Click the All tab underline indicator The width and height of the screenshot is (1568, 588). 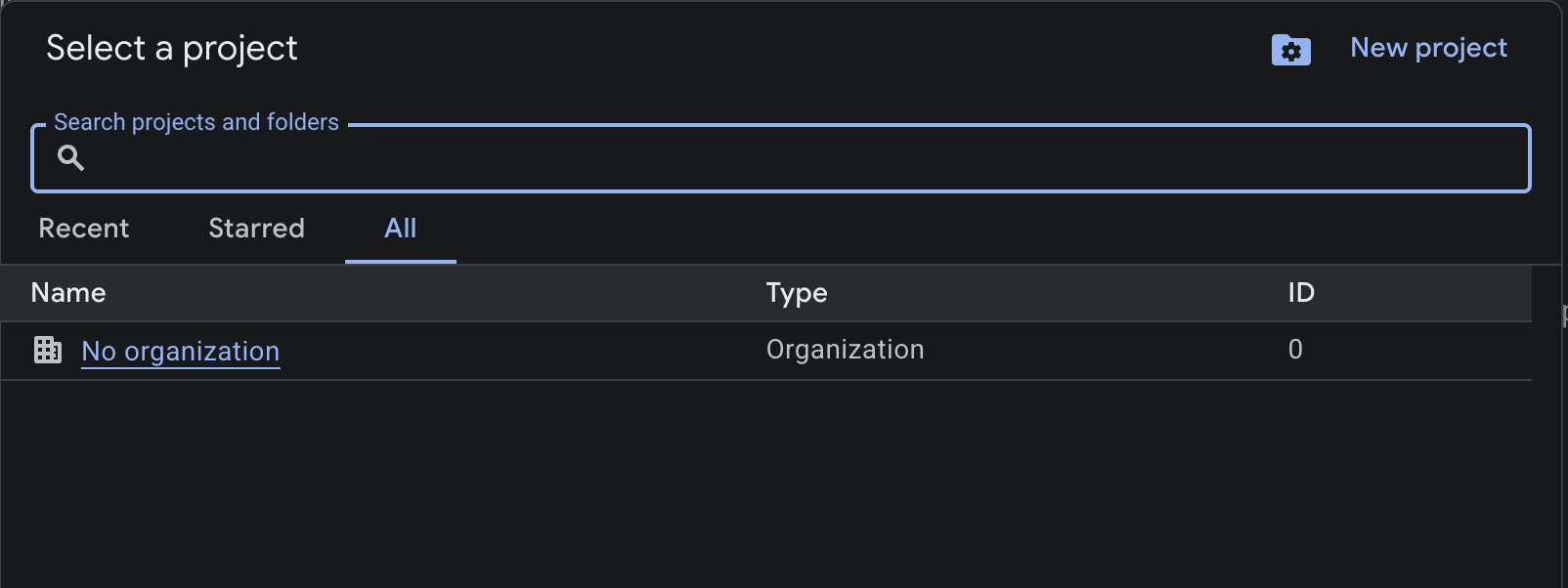pyautogui.click(x=400, y=259)
